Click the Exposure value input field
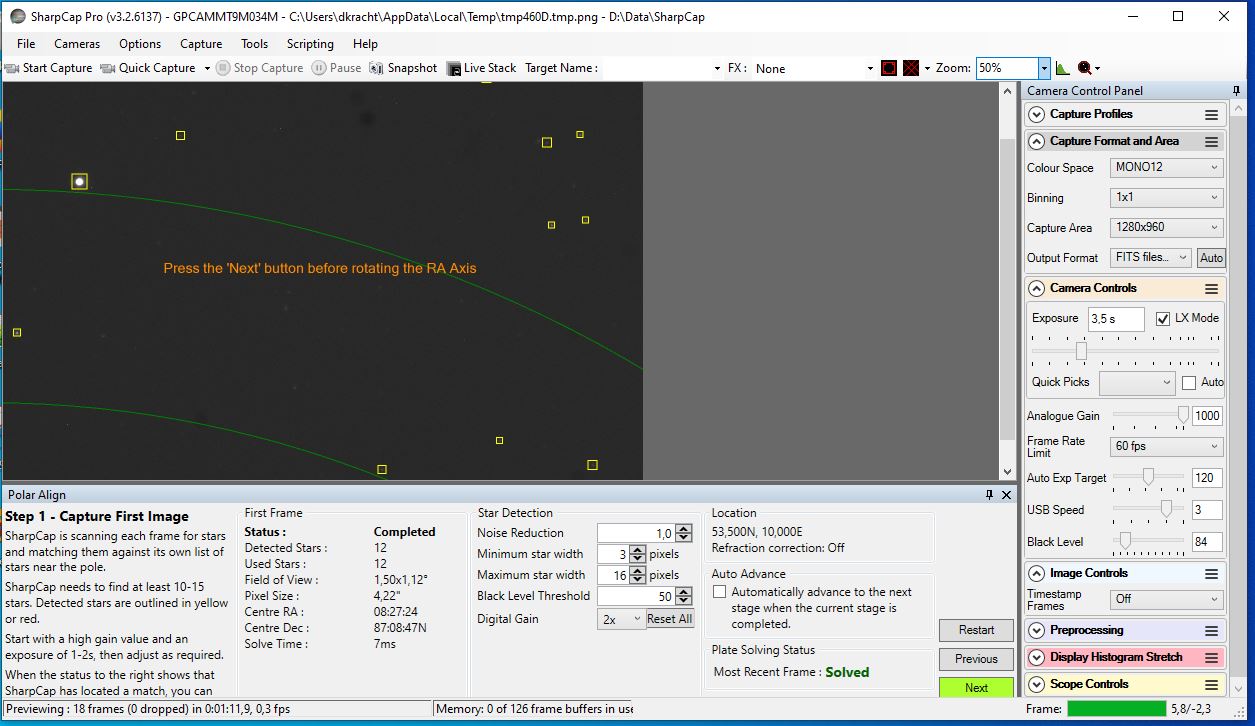This screenshot has height=726, width=1255. pos(1115,319)
